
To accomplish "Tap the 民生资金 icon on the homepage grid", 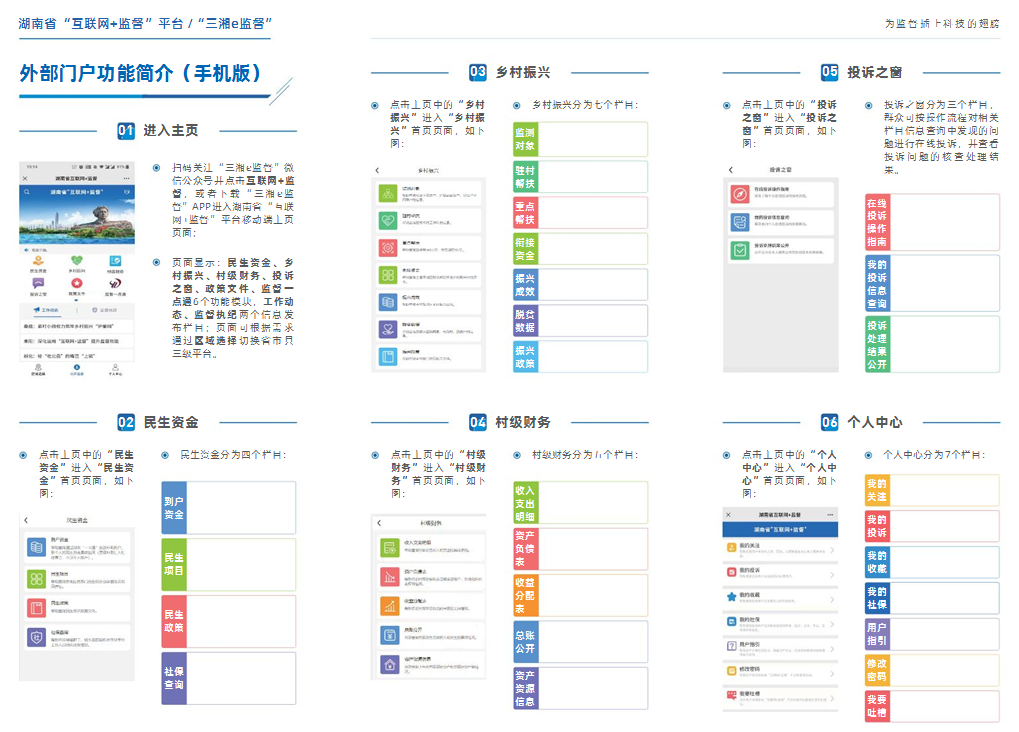I will [x=37, y=262].
